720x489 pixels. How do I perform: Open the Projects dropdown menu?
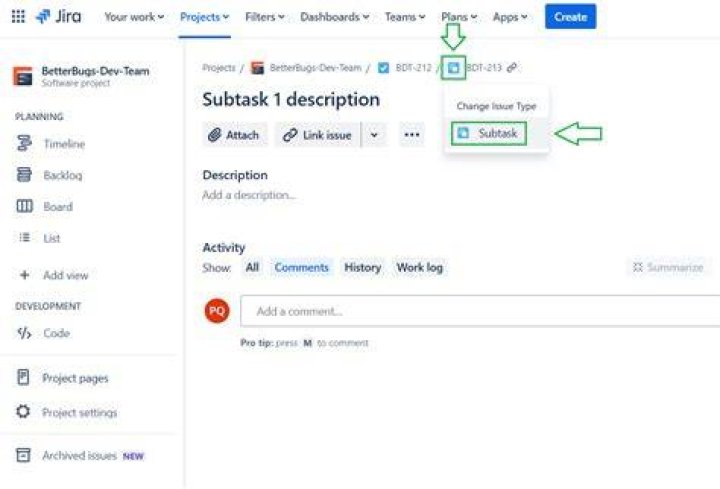204,17
